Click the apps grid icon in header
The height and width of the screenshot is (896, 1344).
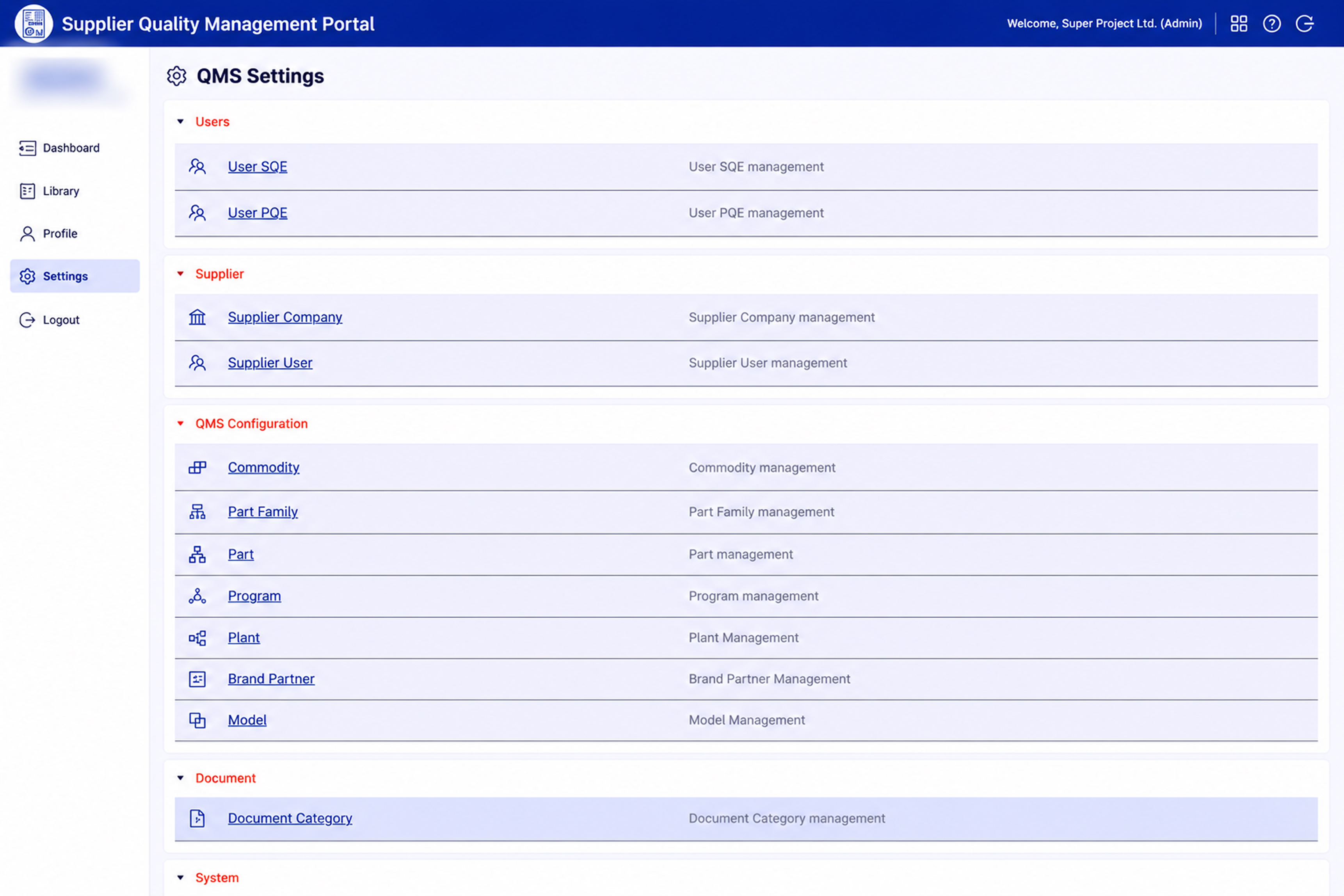coord(1238,23)
